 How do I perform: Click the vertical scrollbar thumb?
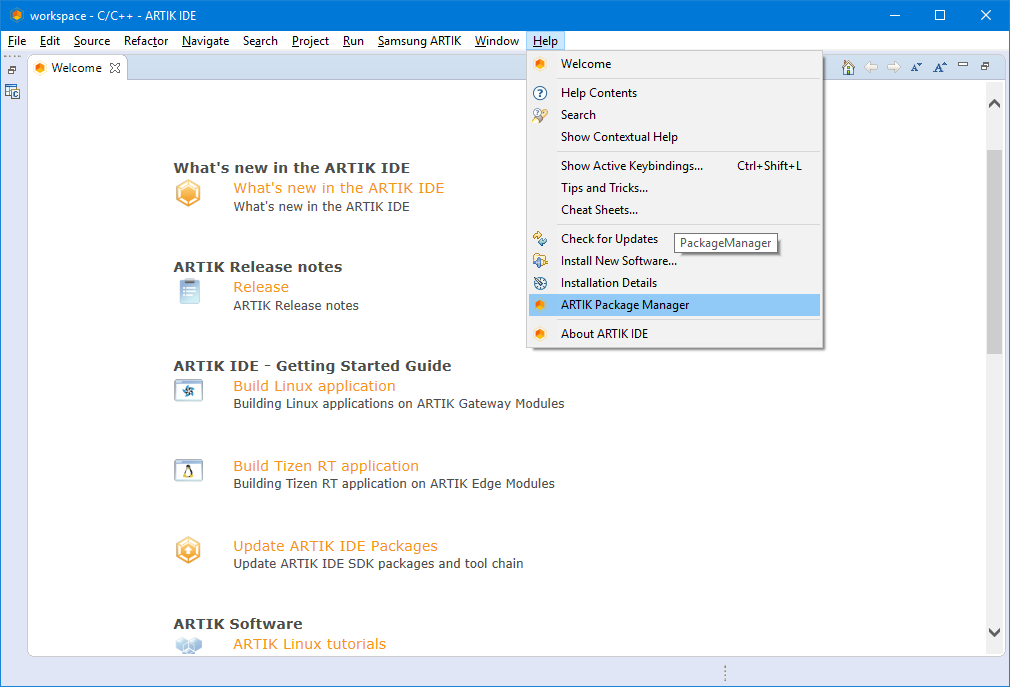pyautogui.click(x=994, y=251)
